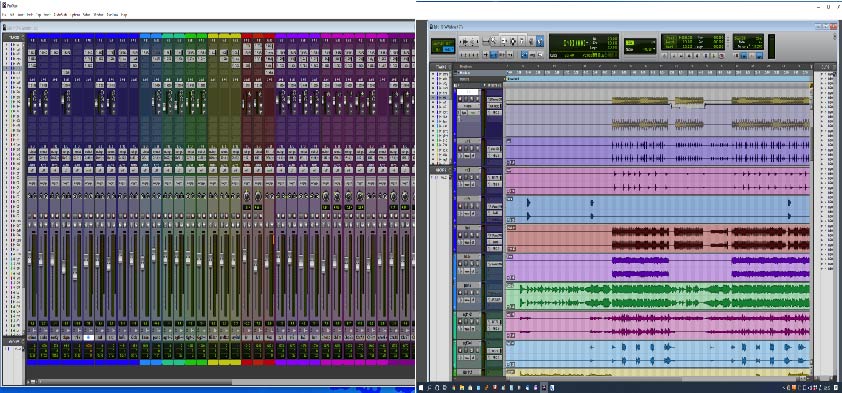Open the Edit menu
842x393 pixels.
pos(12,14)
